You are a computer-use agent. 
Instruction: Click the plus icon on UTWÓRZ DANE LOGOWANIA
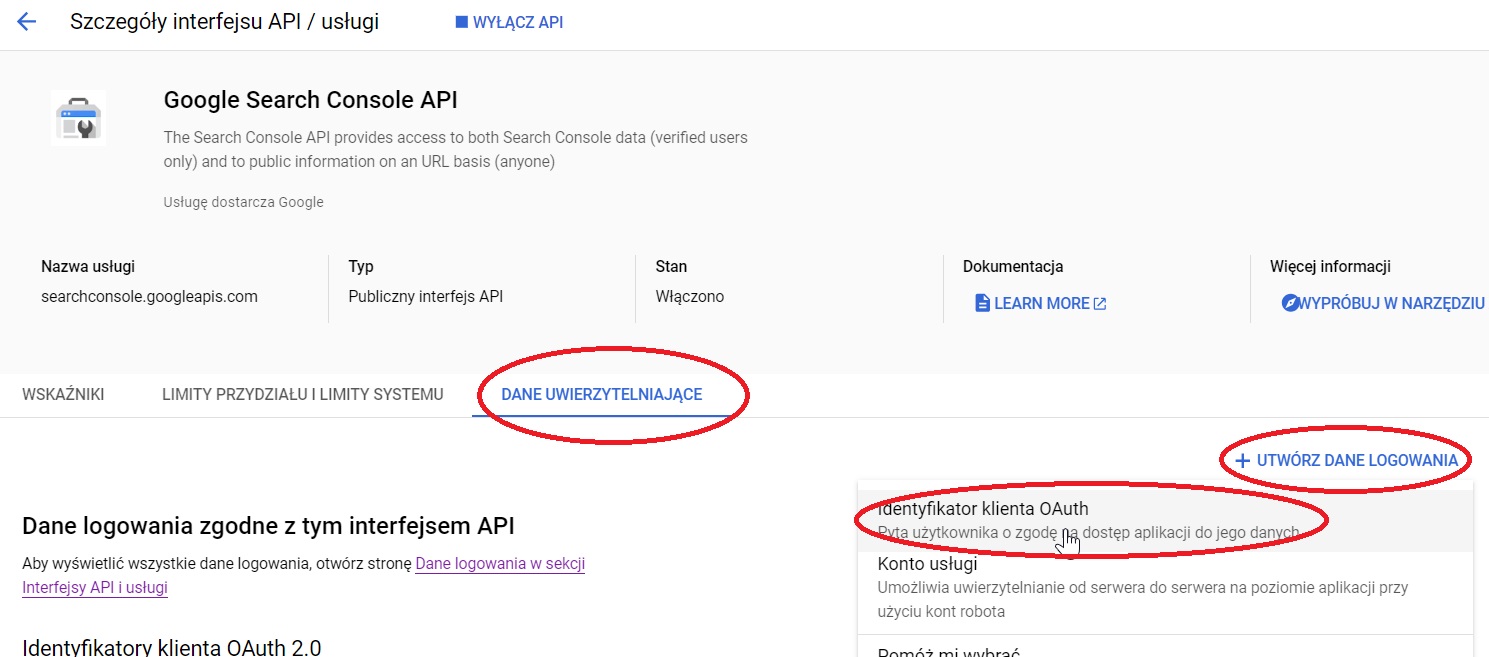click(1242, 459)
